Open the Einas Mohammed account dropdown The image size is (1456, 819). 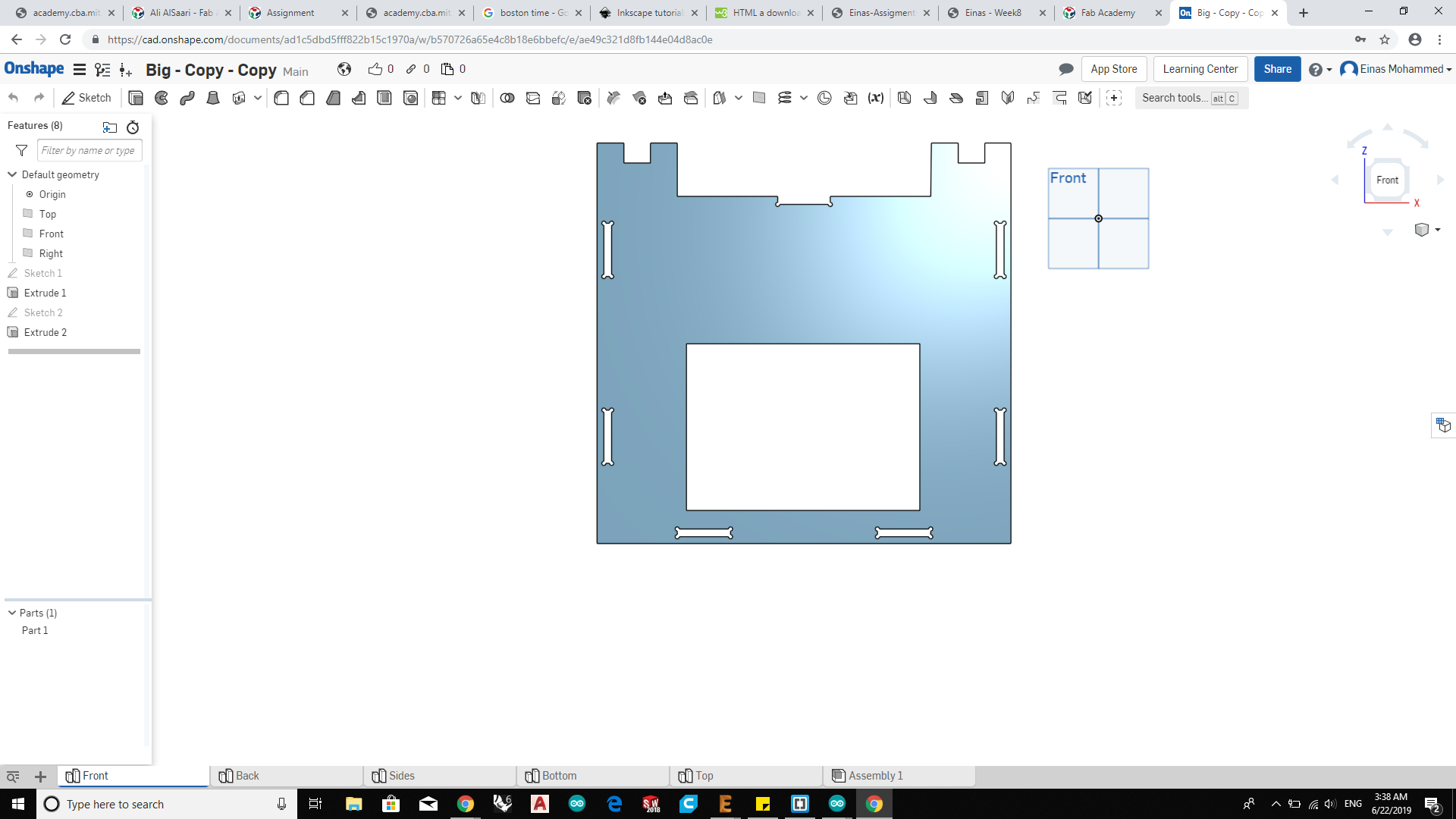click(1396, 69)
